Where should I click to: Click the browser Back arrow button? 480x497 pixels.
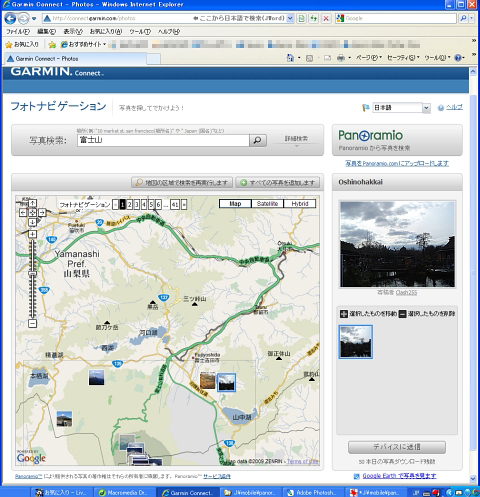click(10, 18)
